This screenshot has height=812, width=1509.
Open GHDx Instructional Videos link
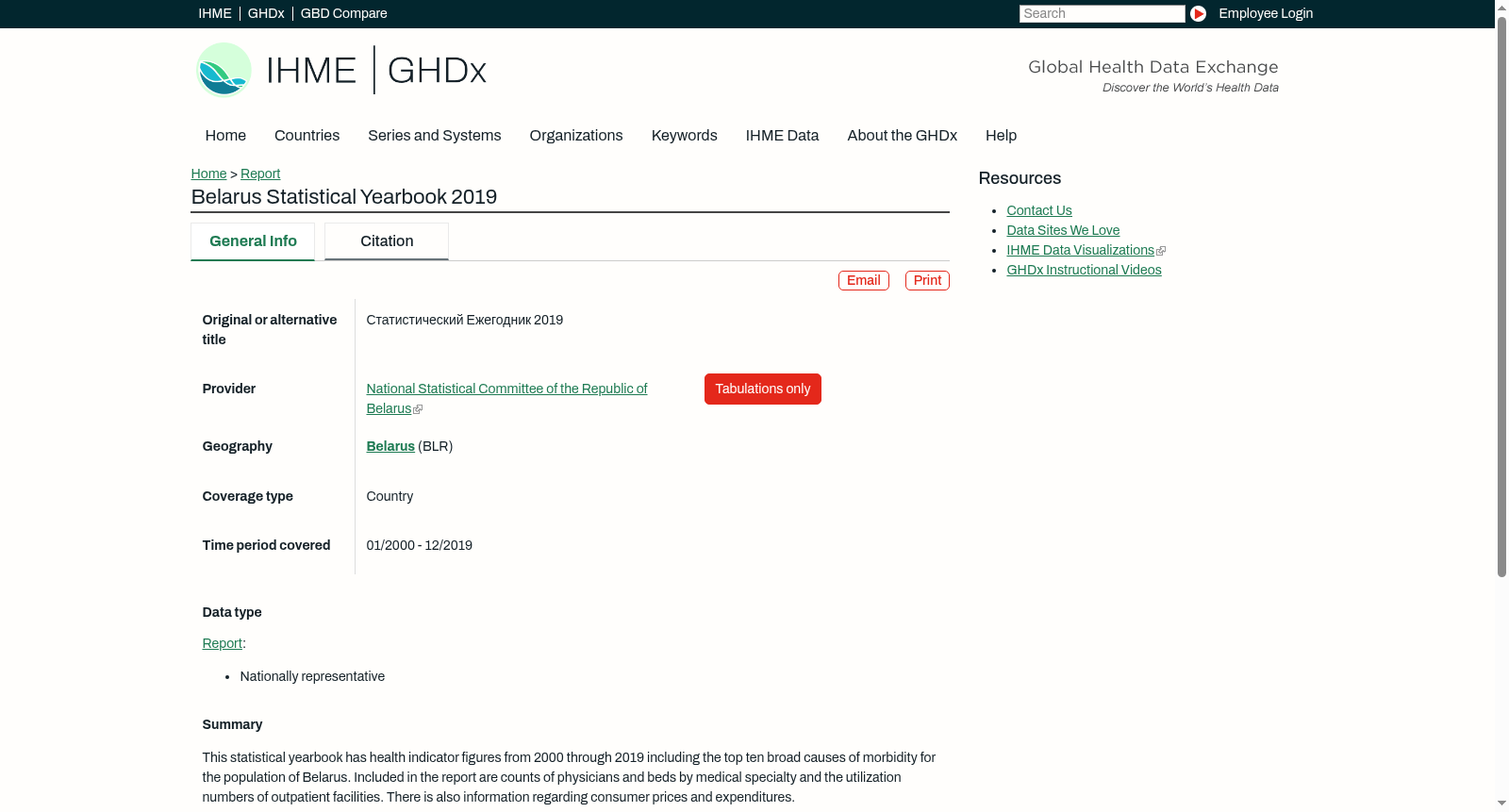(1084, 271)
